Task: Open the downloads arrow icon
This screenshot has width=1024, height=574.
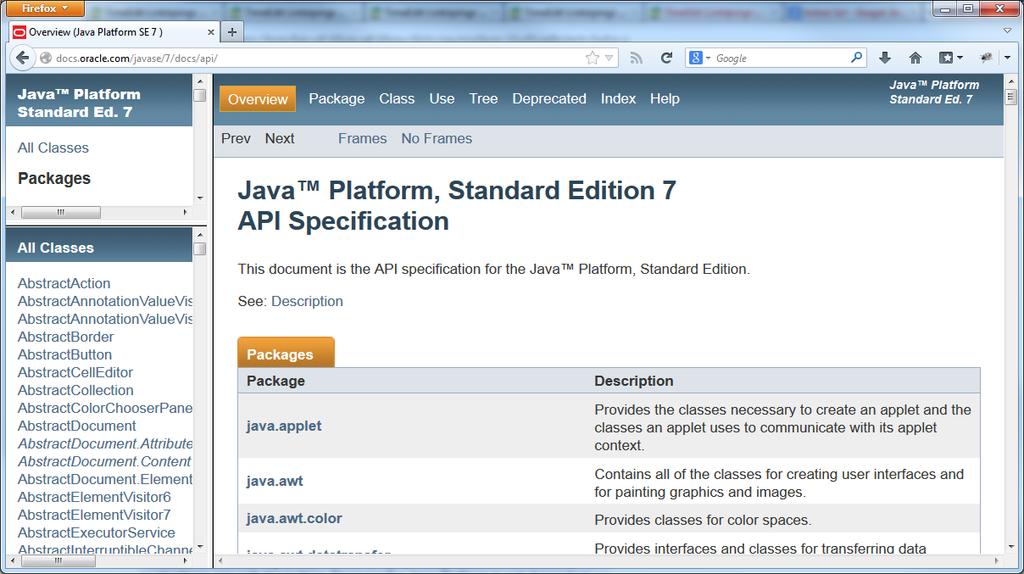Action: (885, 58)
